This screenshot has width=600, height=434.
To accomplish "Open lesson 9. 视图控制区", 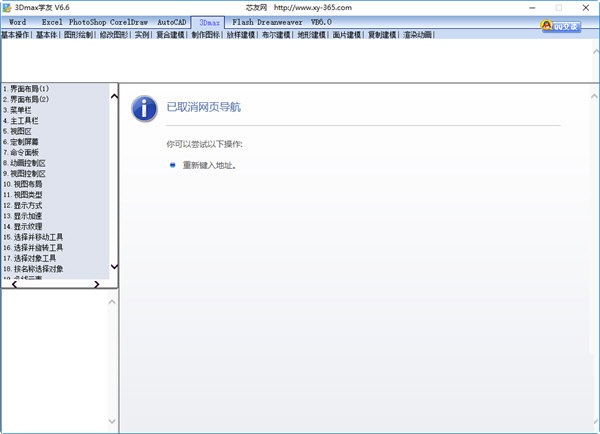I will click(x=24, y=174).
